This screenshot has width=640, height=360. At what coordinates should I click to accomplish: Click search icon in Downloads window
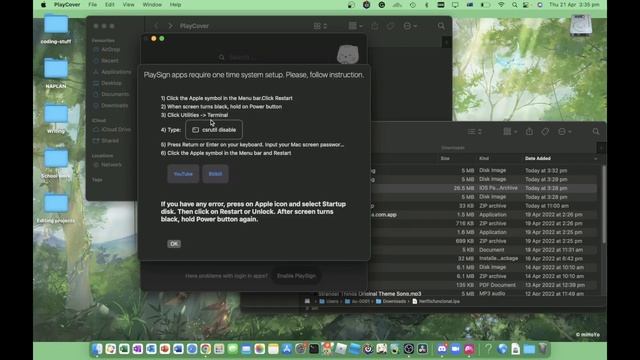click(596, 131)
